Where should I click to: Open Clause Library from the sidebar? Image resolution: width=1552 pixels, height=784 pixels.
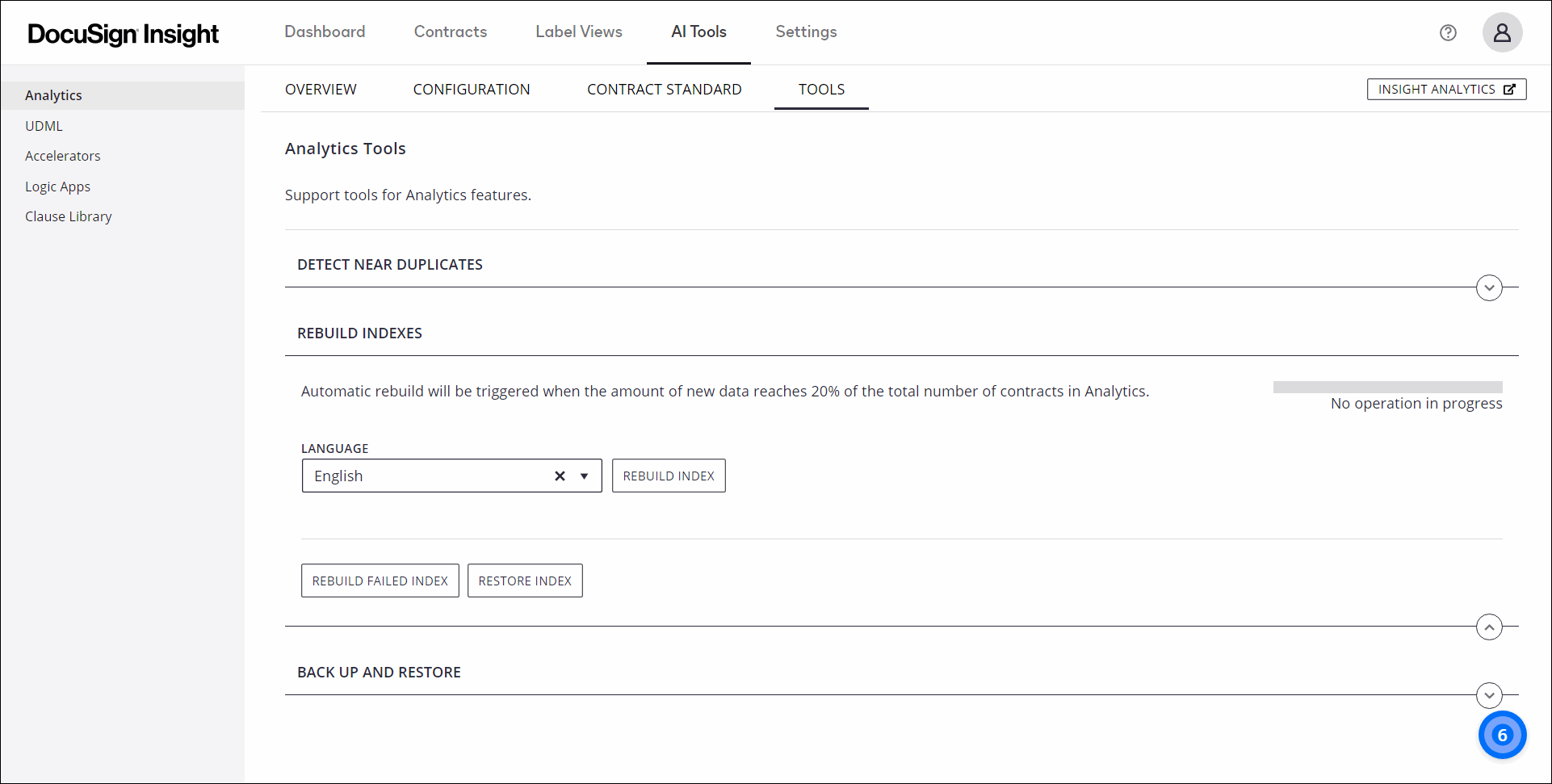click(x=69, y=216)
